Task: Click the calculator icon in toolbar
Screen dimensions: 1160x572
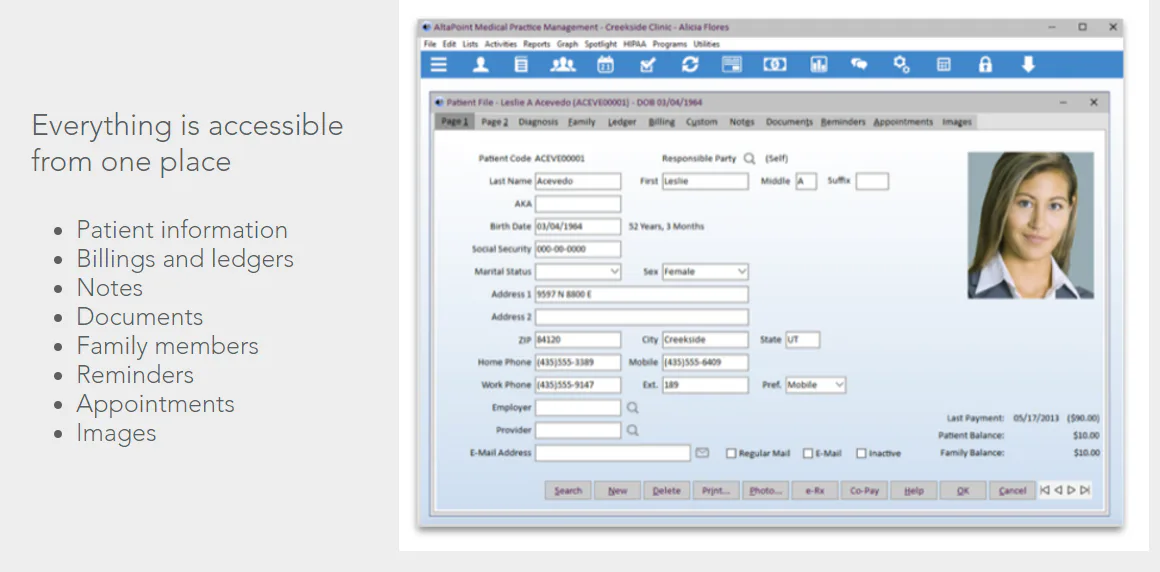Action: (943, 64)
